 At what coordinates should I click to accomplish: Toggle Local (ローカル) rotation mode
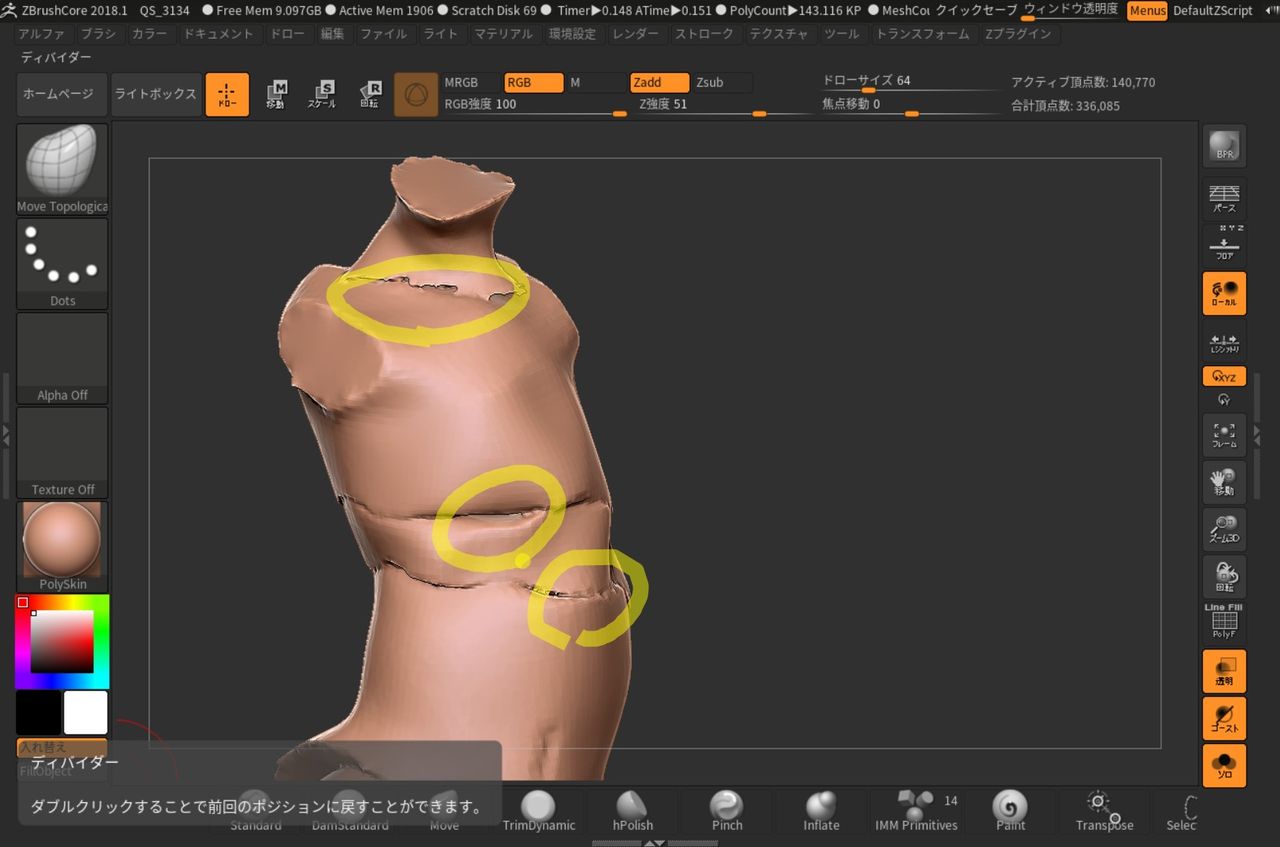tap(1224, 293)
